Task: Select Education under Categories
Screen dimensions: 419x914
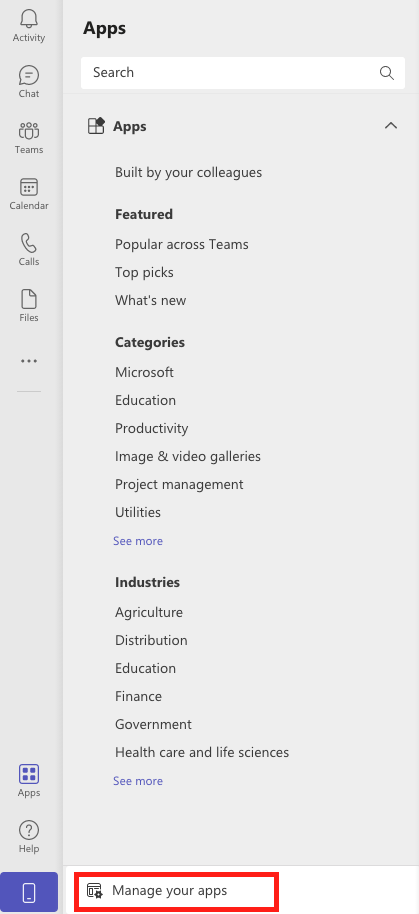Action: tap(145, 400)
